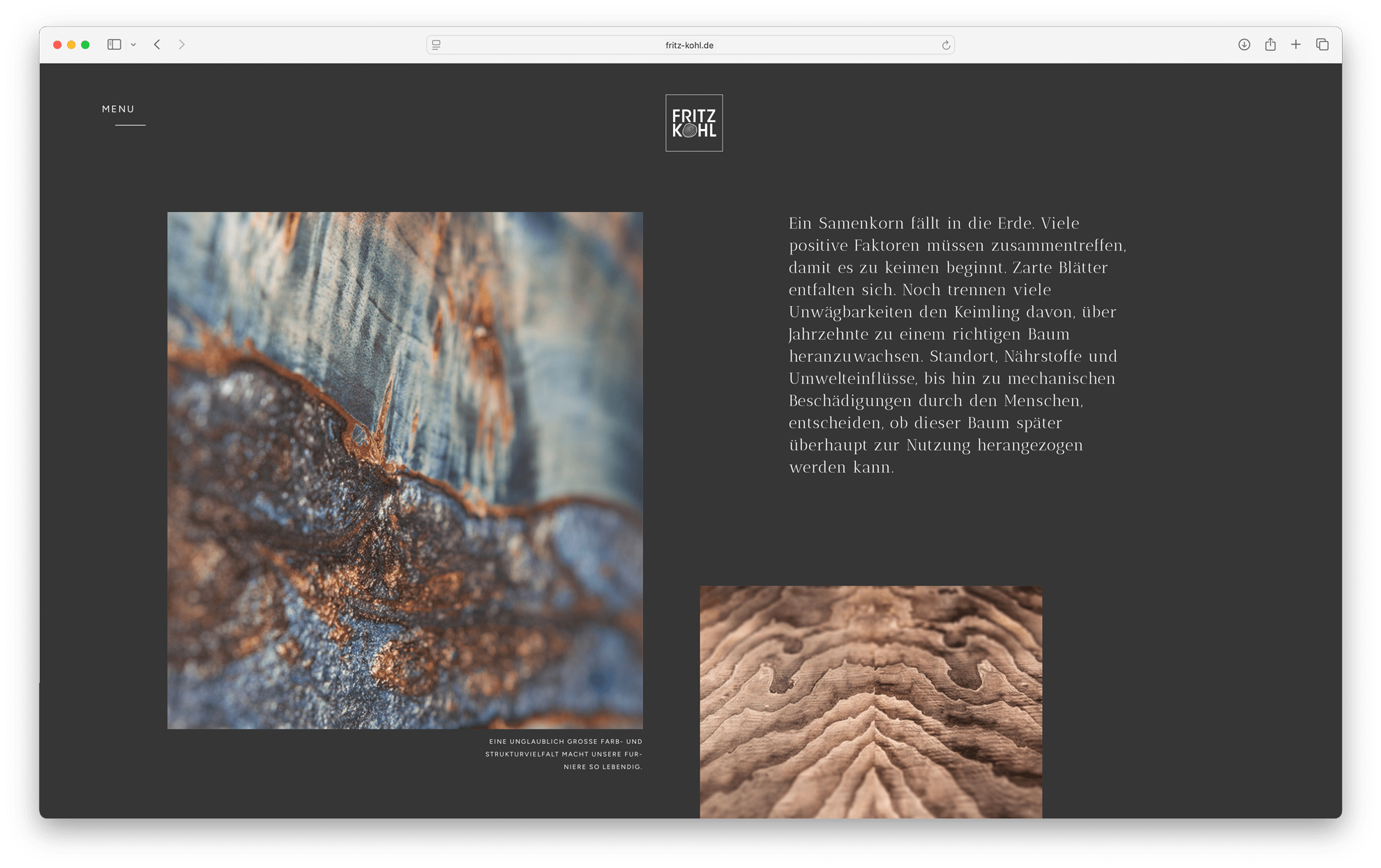Click the image caption about Furniere
Viewport: 1381px width, 868px height.
pyautogui.click(x=564, y=754)
